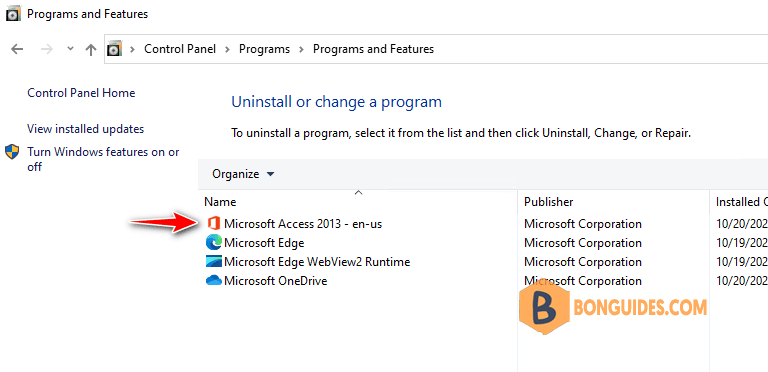Click the Microsoft Edge browser icon
Screen dimensions: 768x372
click(x=214, y=243)
